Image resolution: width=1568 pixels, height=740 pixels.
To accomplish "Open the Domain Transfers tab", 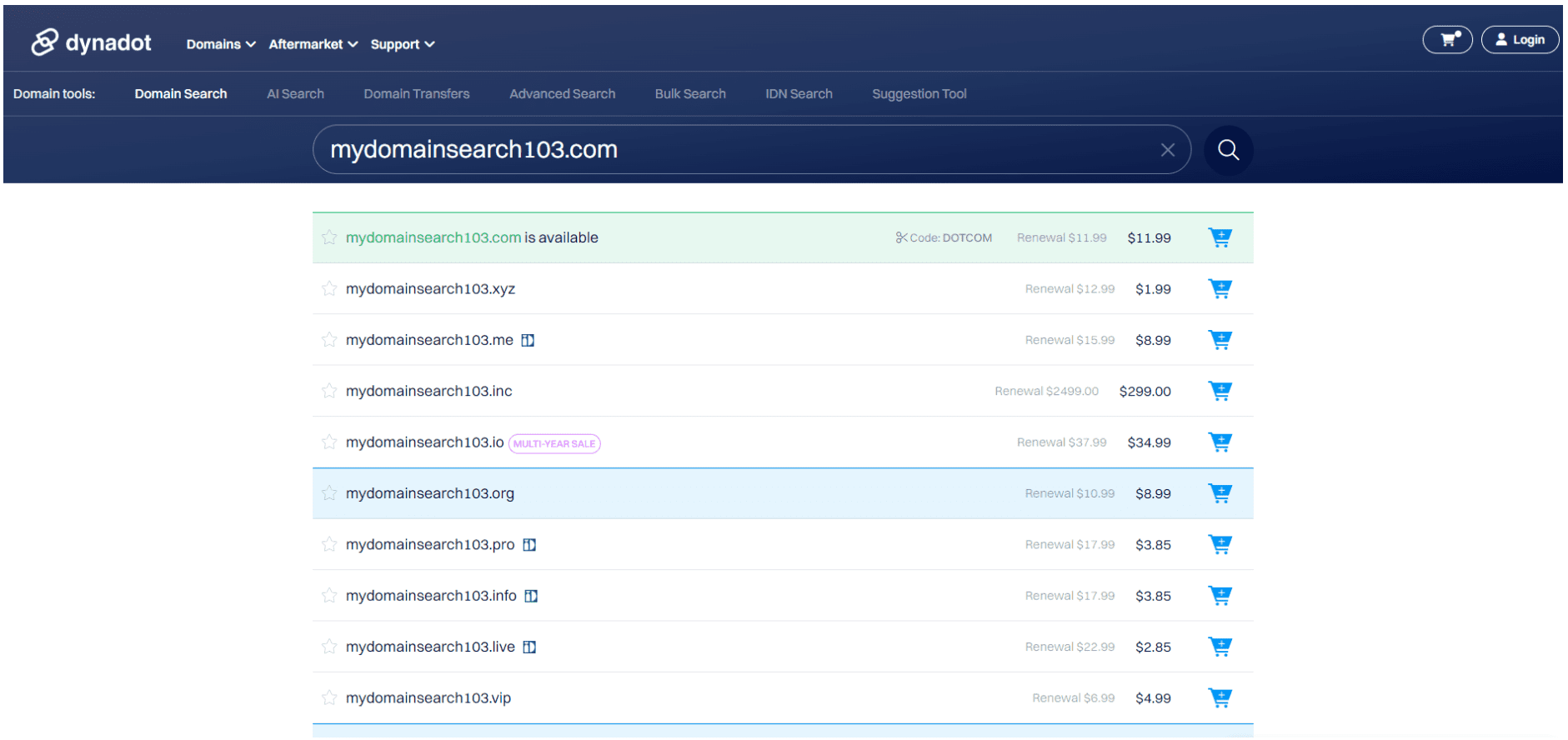I will (417, 94).
